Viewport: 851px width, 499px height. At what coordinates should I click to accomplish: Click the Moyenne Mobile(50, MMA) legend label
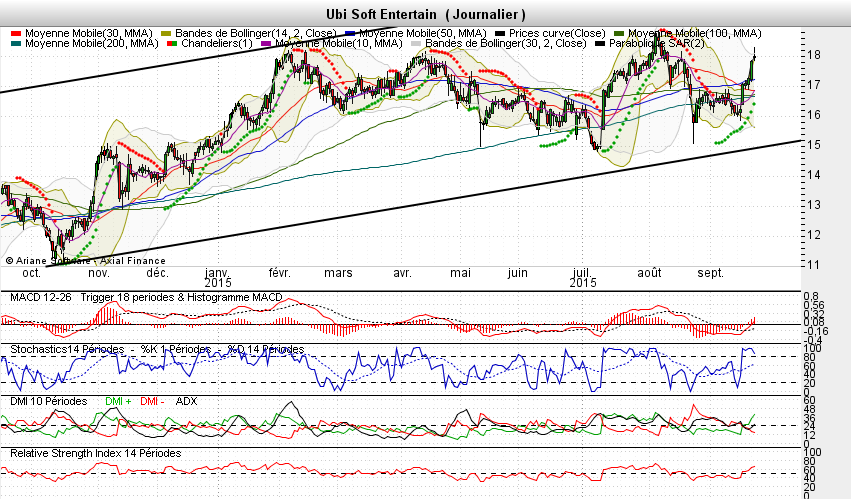(x=423, y=34)
